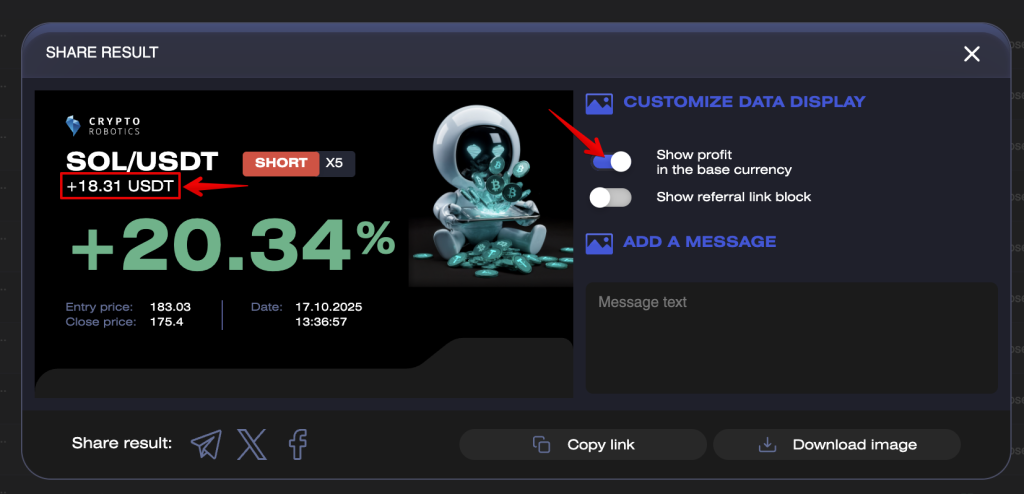Click the copy icon in Copy link button

click(x=542, y=444)
